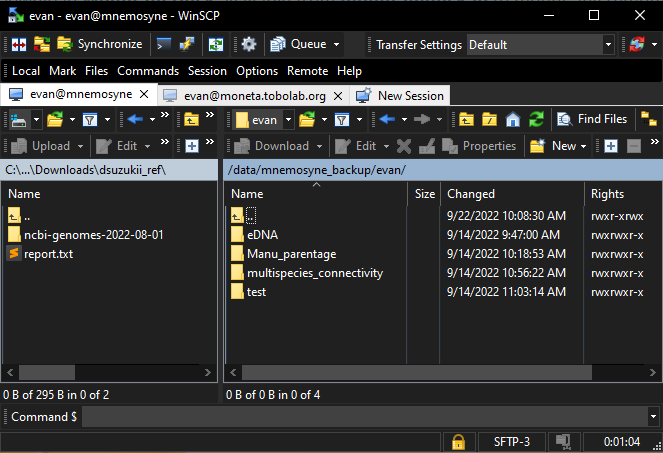Expand the New dropdown arrow
The width and height of the screenshot is (663, 453).
coord(584,147)
